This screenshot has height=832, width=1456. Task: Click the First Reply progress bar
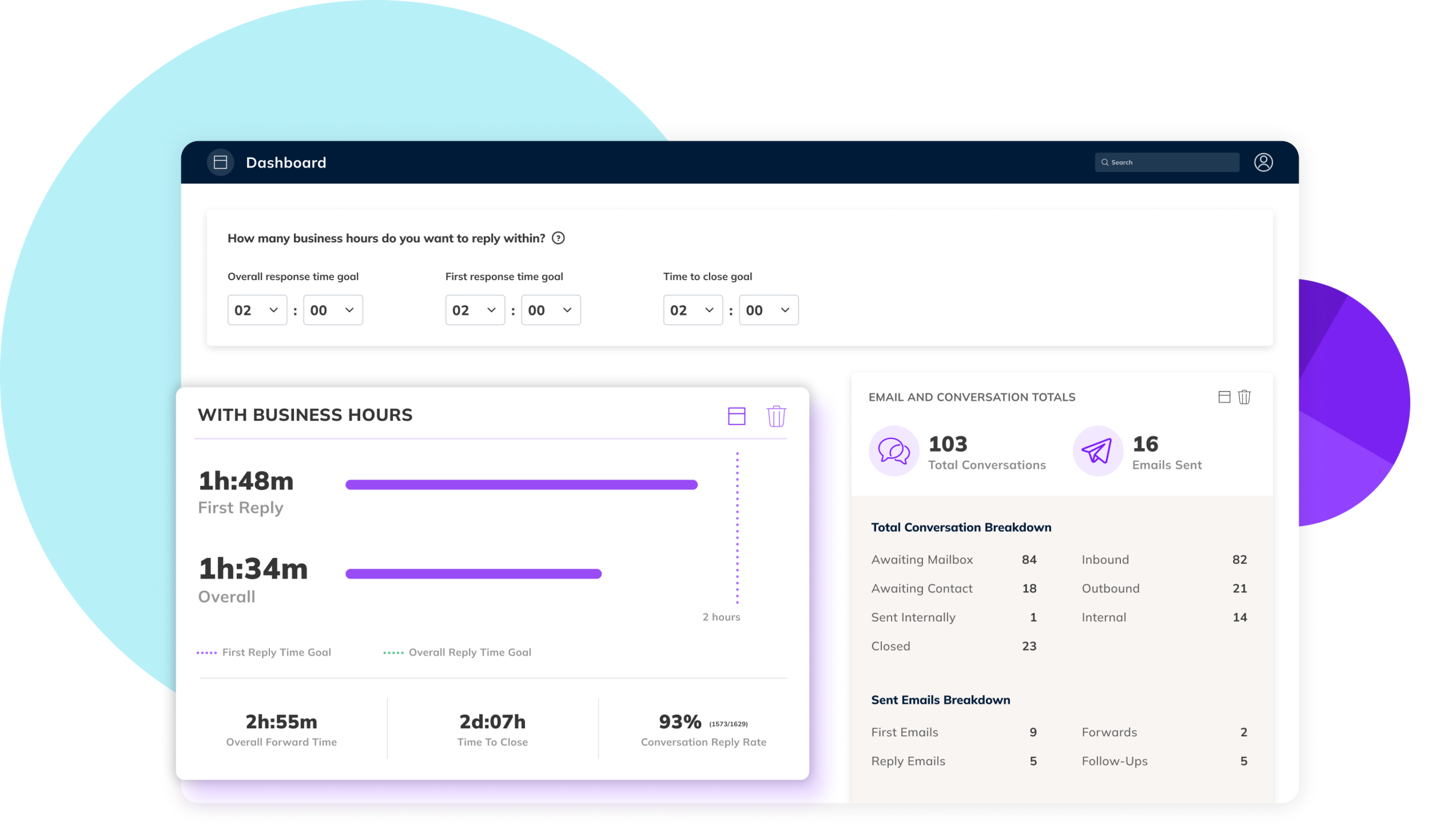click(x=522, y=485)
